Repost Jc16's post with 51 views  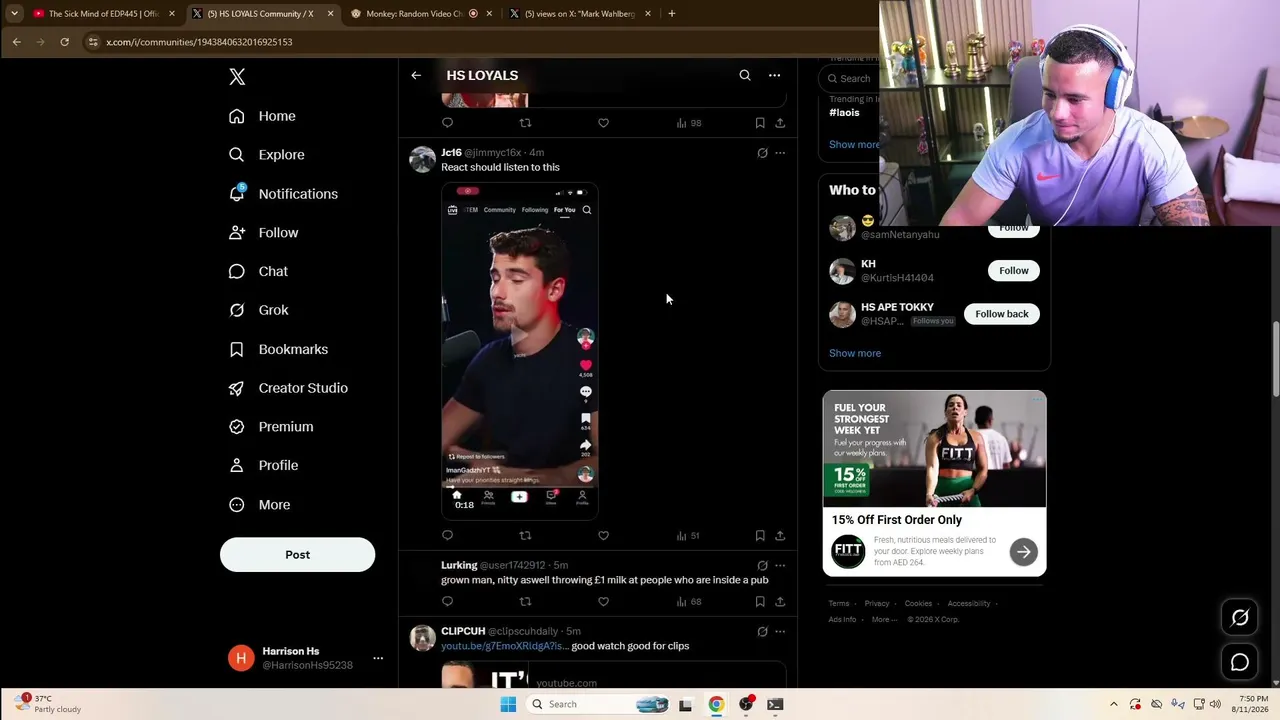click(x=525, y=536)
